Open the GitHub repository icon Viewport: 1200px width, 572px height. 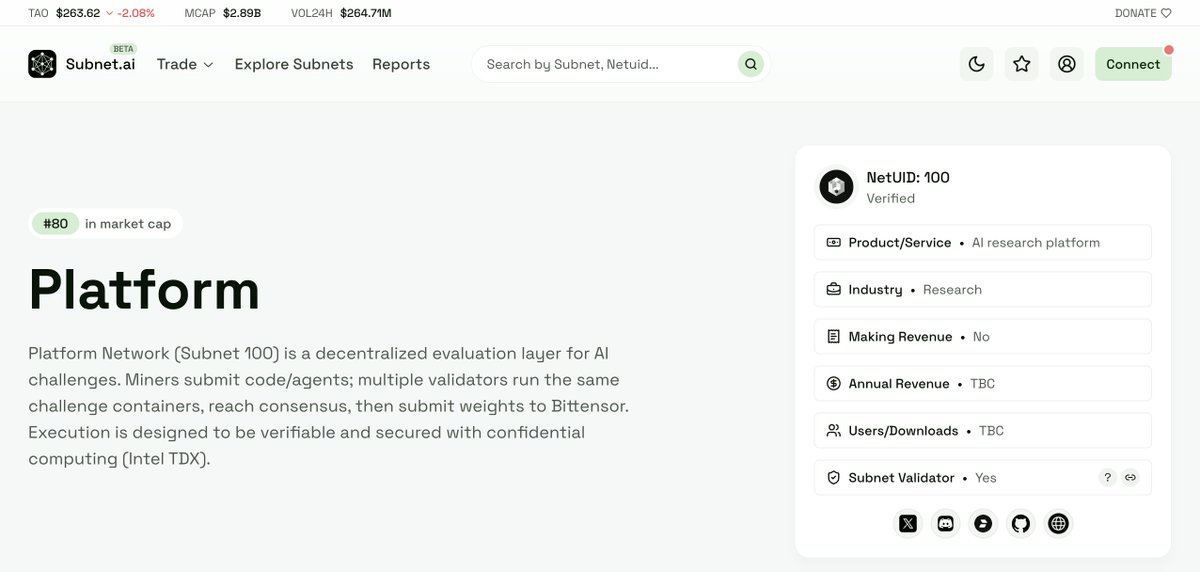click(1021, 523)
